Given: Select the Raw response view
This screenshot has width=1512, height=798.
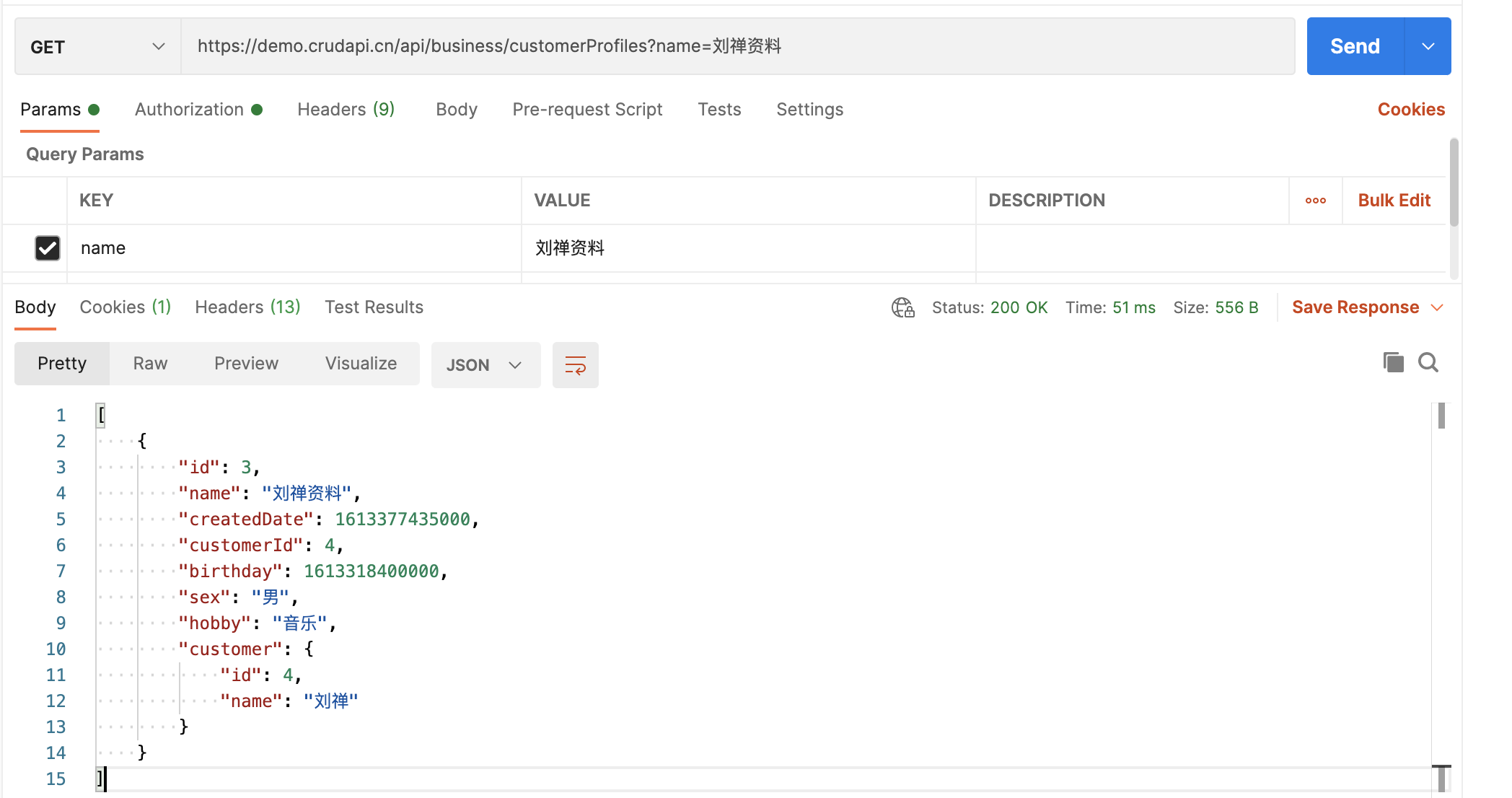Looking at the screenshot, I should click(x=150, y=364).
